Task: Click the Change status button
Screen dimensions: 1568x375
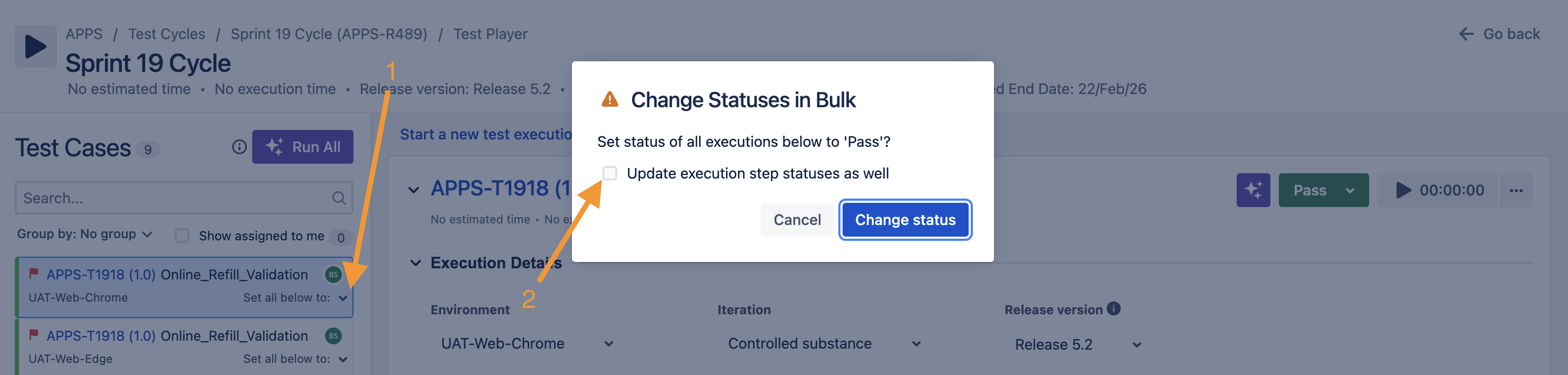Action: pyautogui.click(x=904, y=220)
